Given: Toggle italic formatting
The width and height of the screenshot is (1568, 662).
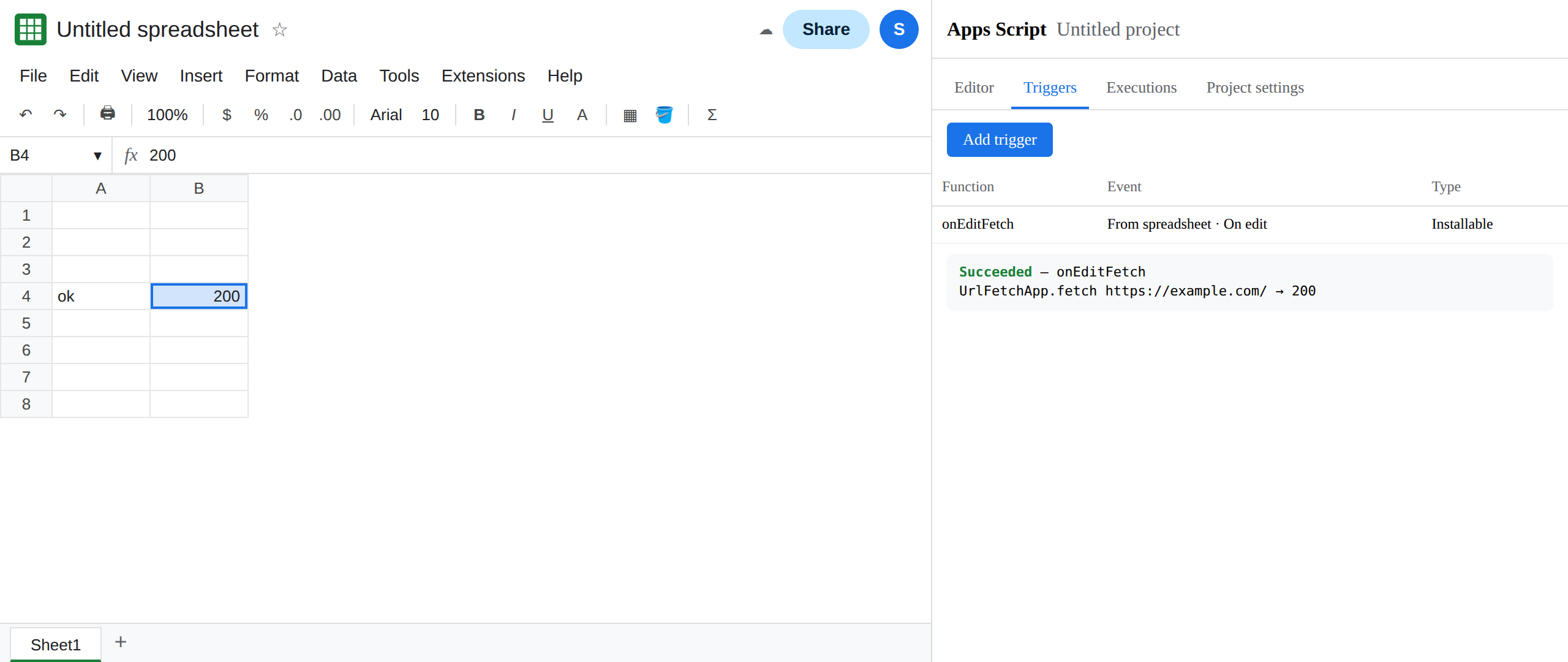Looking at the screenshot, I should [513, 115].
